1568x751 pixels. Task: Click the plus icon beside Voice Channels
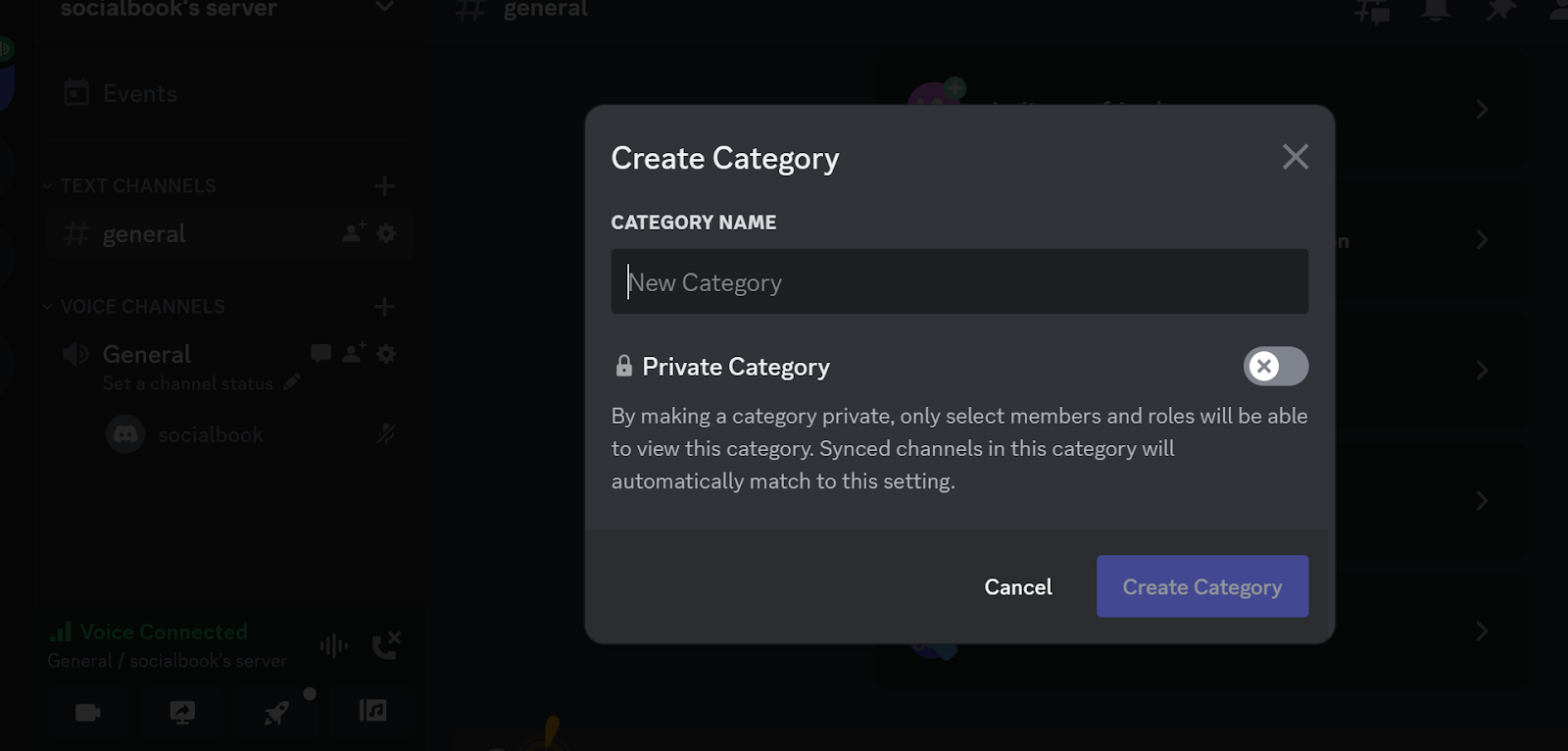coord(384,307)
